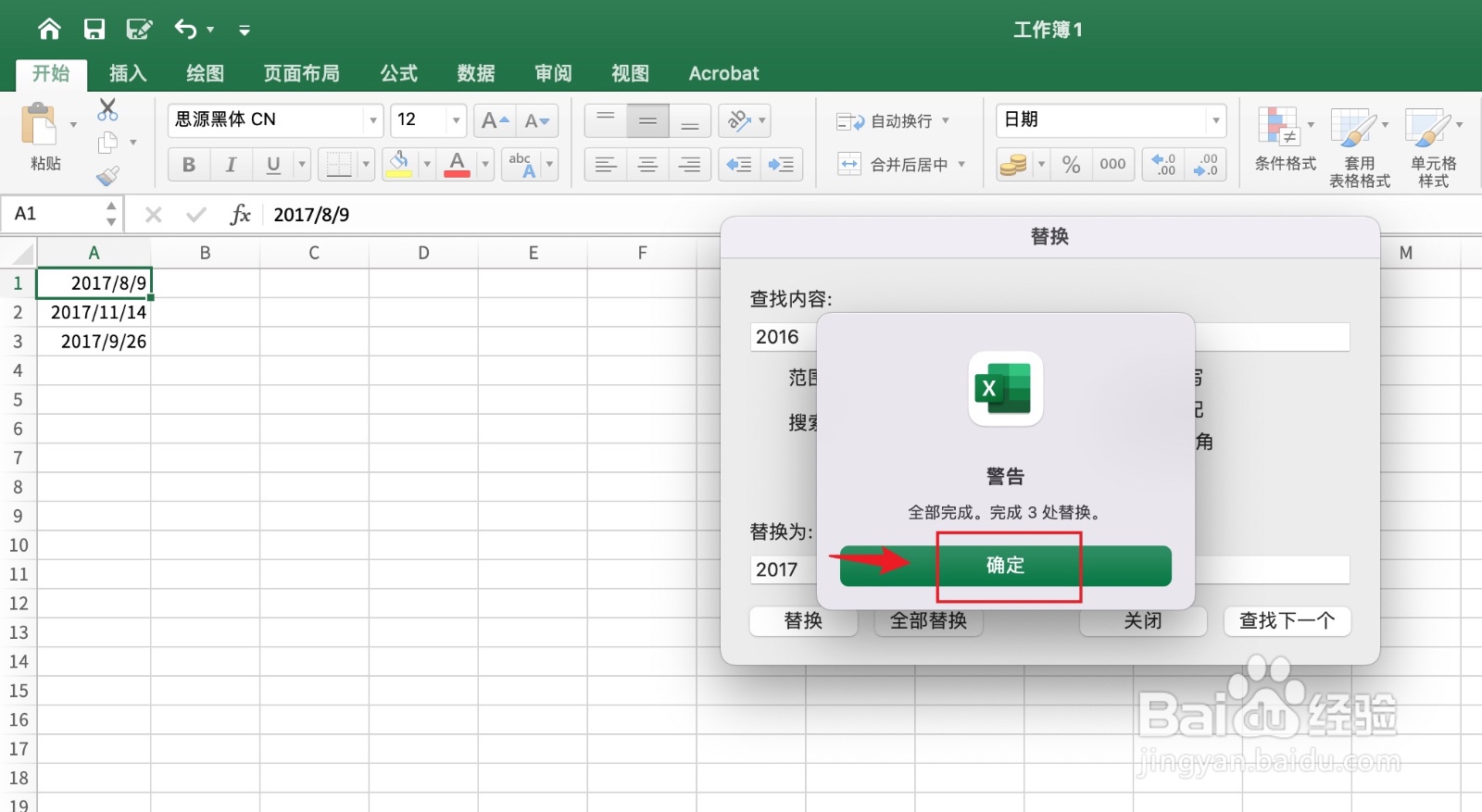Open underline style dropdown arrow

pos(302,165)
